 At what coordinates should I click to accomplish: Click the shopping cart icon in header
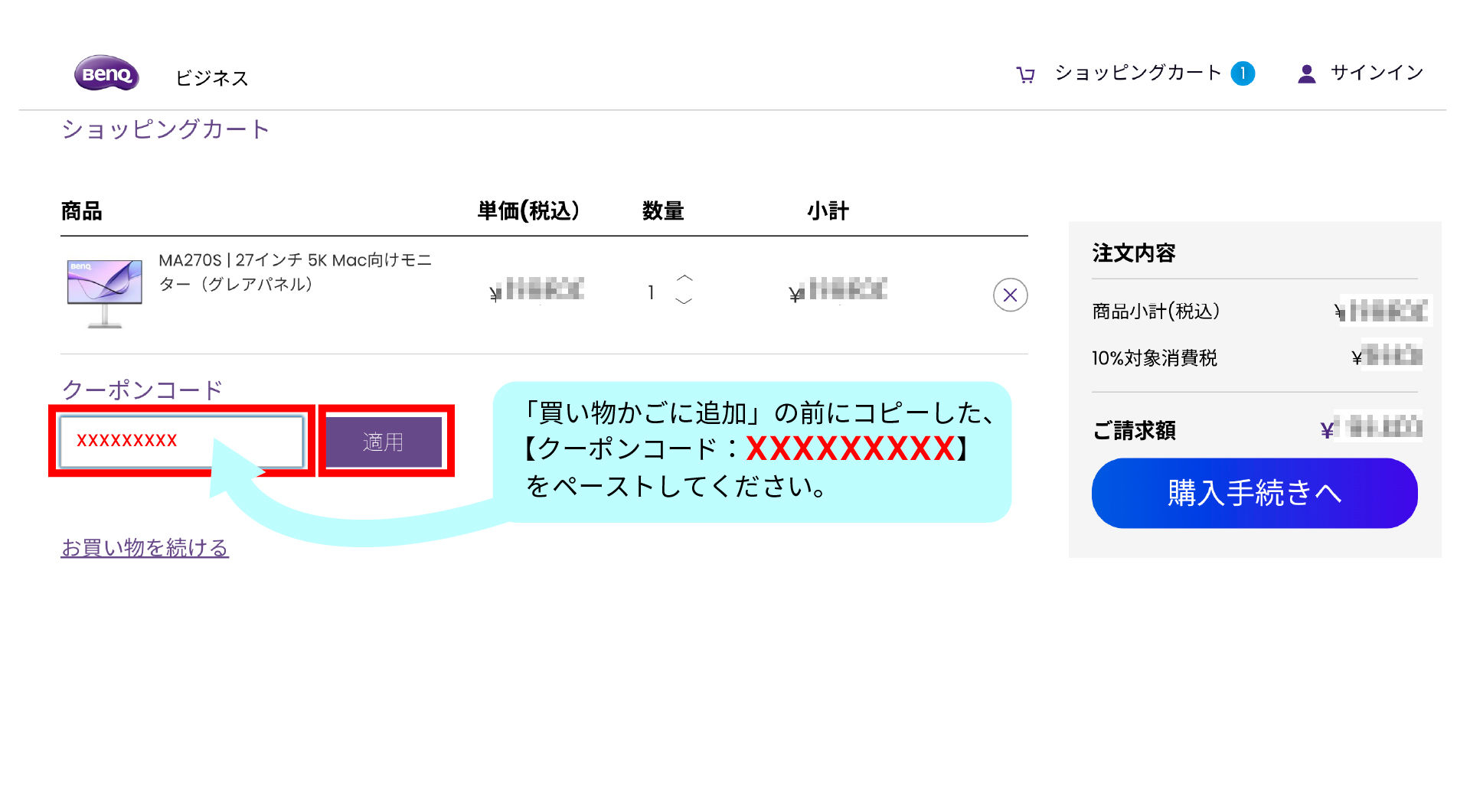pyautogui.click(x=1025, y=74)
